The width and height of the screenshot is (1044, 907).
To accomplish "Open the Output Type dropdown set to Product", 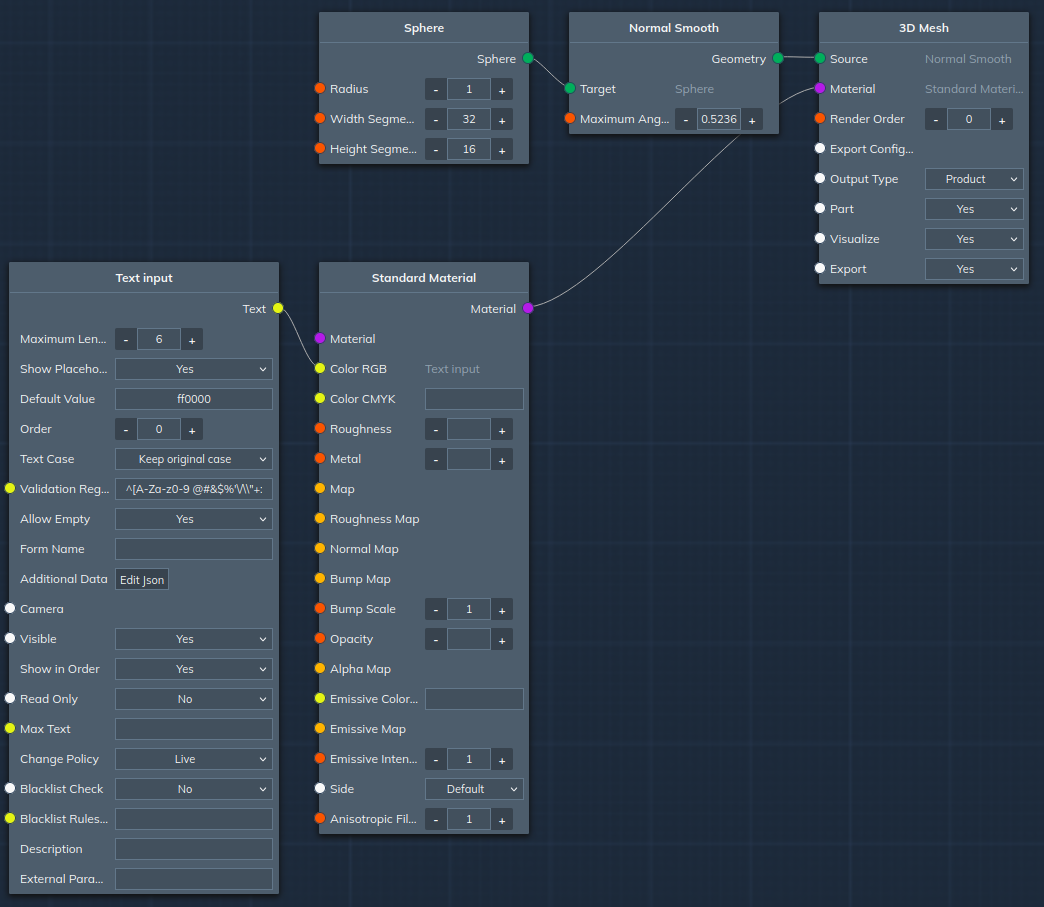I will tap(974, 179).
